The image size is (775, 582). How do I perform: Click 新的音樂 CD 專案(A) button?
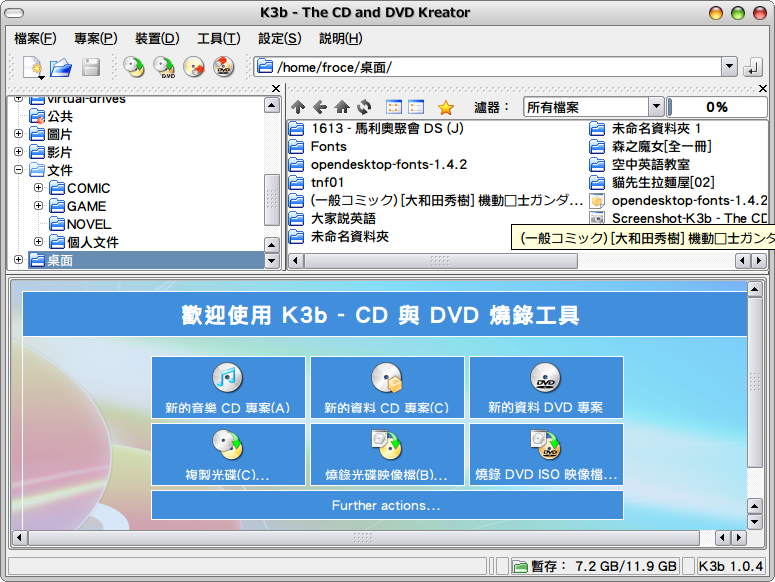coord(228,387)
